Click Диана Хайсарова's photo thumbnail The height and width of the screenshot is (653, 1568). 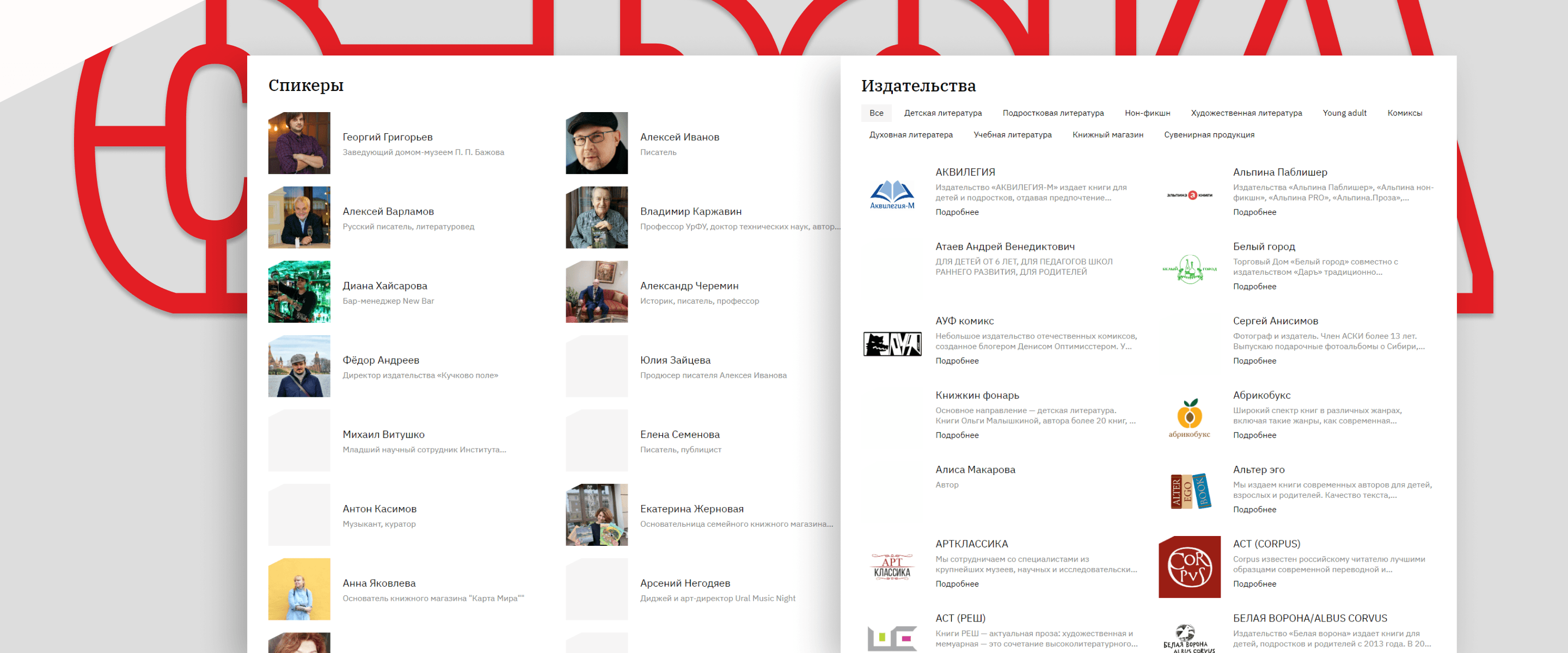pyautogui.click(x=299, y=292)
